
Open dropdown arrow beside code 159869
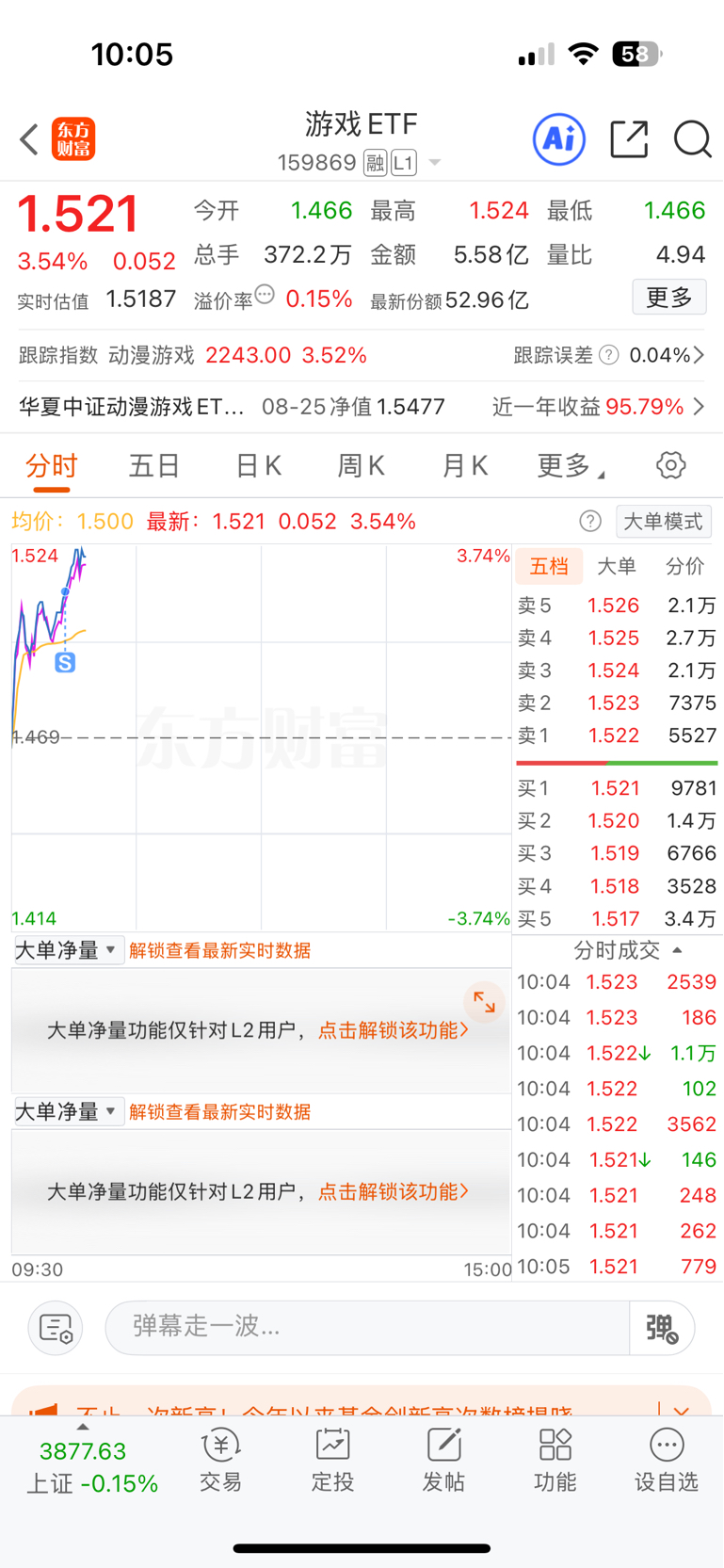tap(435, 163)
